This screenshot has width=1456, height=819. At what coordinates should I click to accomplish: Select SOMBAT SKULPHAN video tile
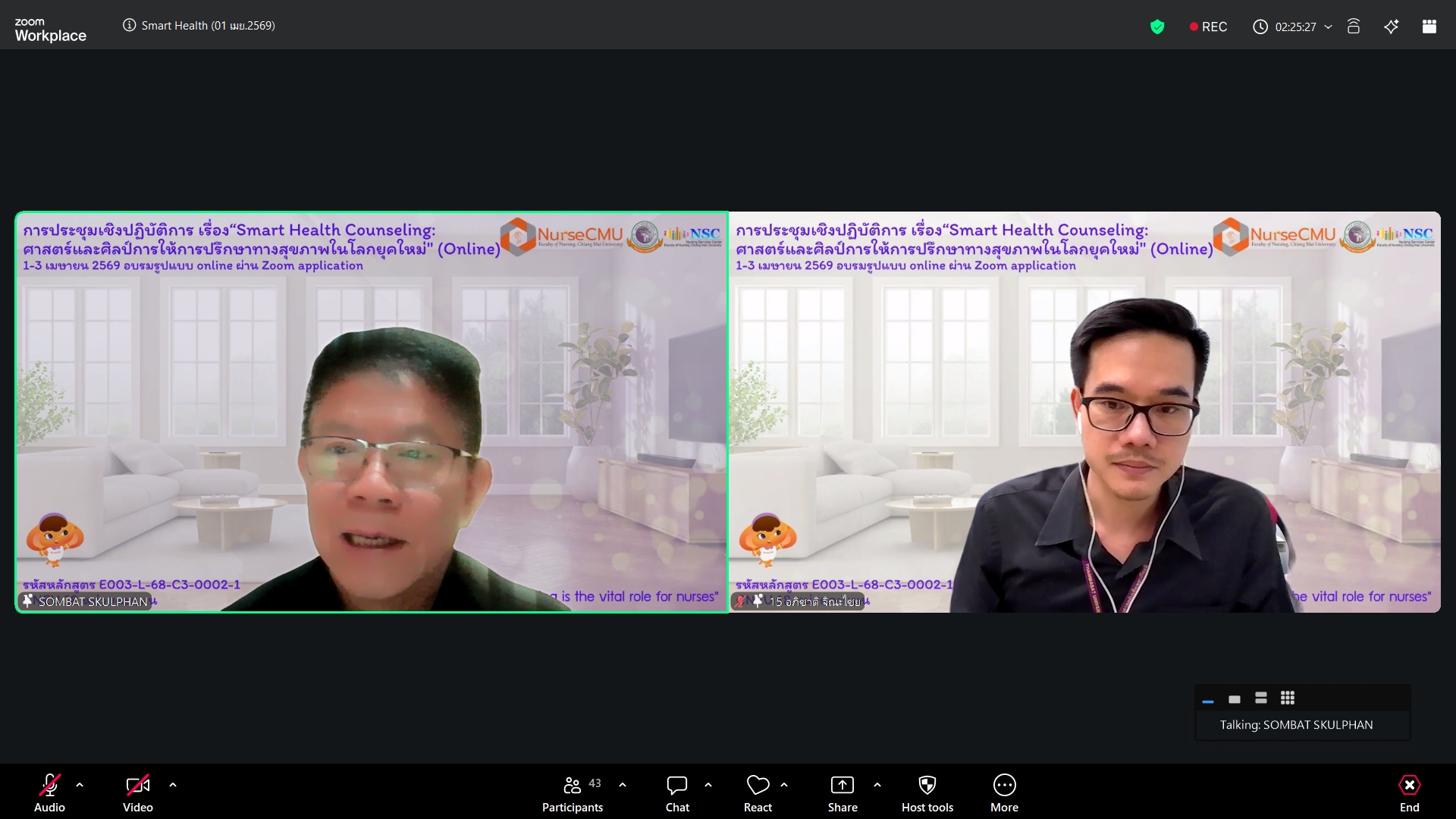click(372, 412)
